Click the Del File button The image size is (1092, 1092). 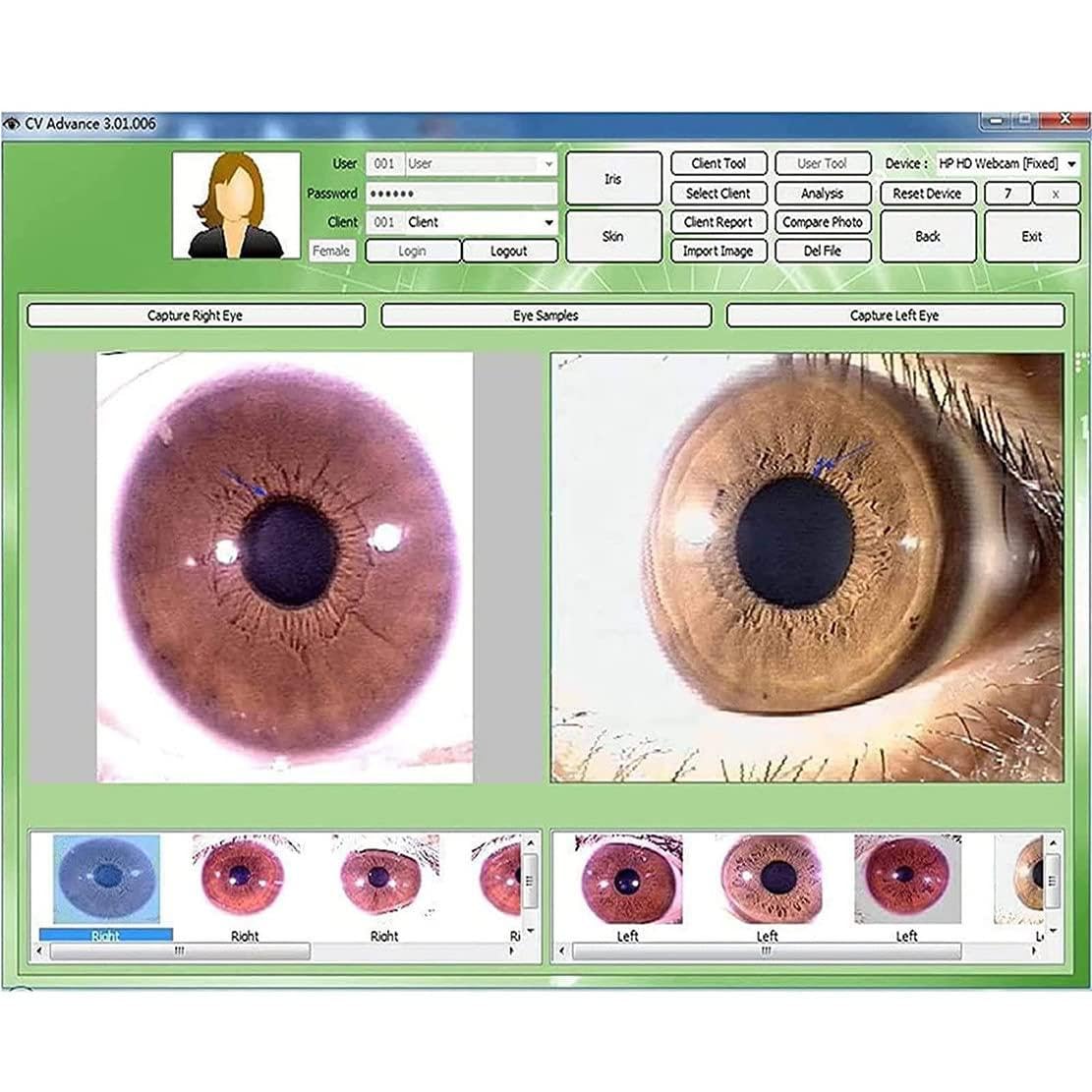pos(823,251)
